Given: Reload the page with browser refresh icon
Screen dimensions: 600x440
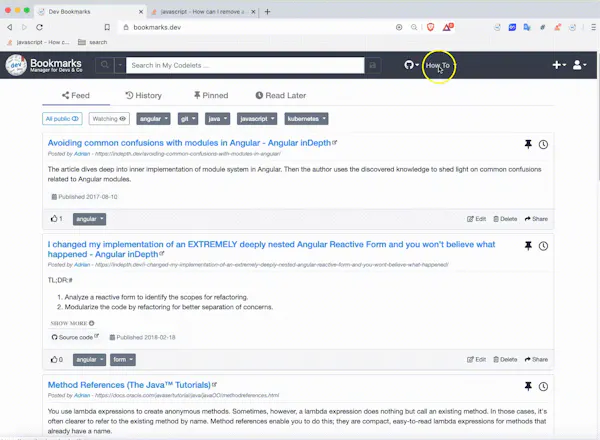Looking at the screenshot, I should [x=39, y=27].
